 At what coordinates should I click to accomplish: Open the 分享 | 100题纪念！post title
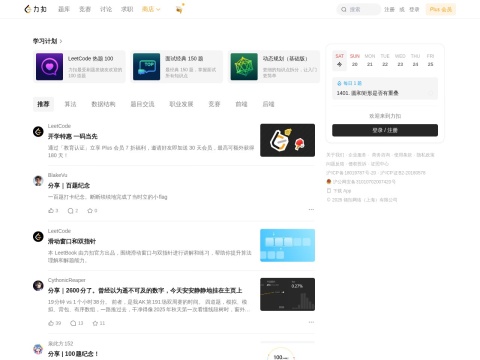point(73,354)
